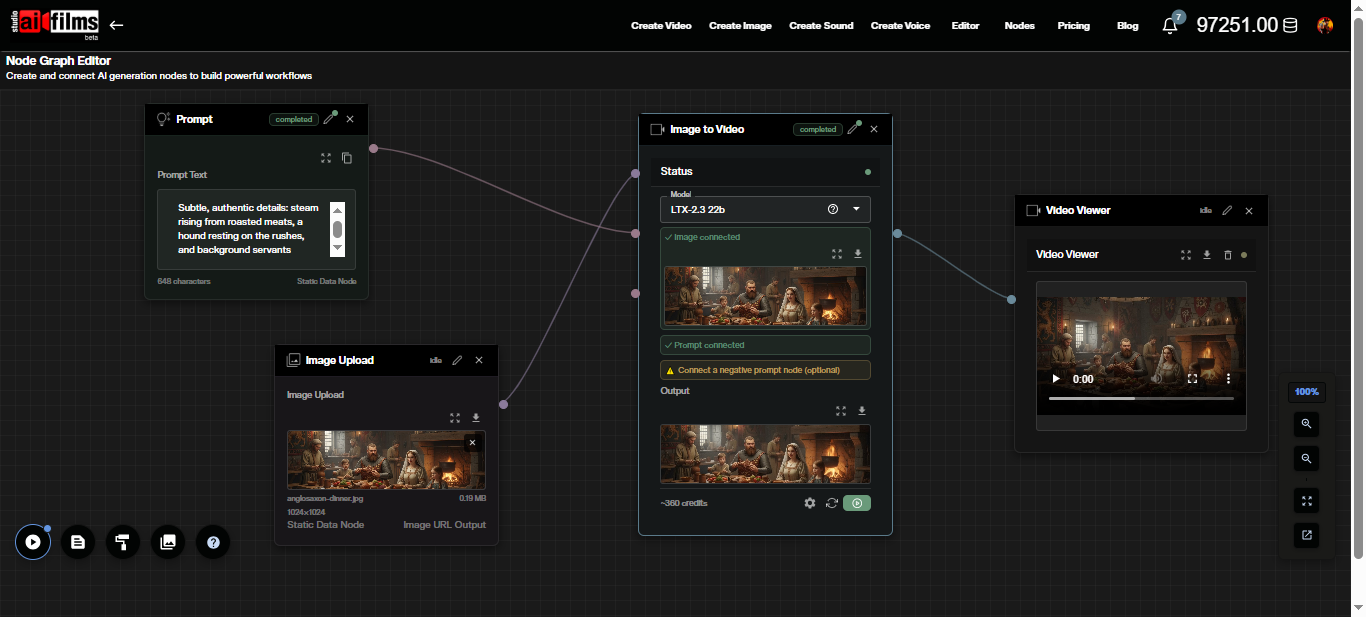This screenshot has width=1366, height=617.
Task: Regenerate output using the refresh icon
Action: click(831, 503)
